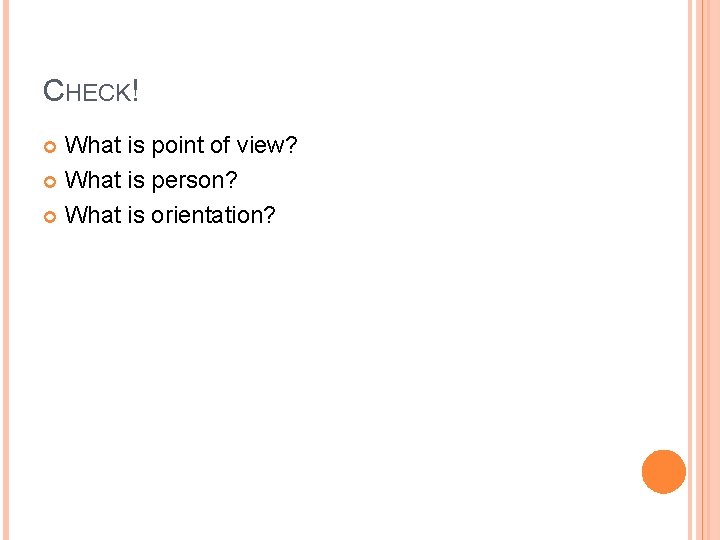Image resolution: width=720 pixels, height=540 pixels.
Task: Click the word 'What' in the third bullet
Action: [92, 215]
